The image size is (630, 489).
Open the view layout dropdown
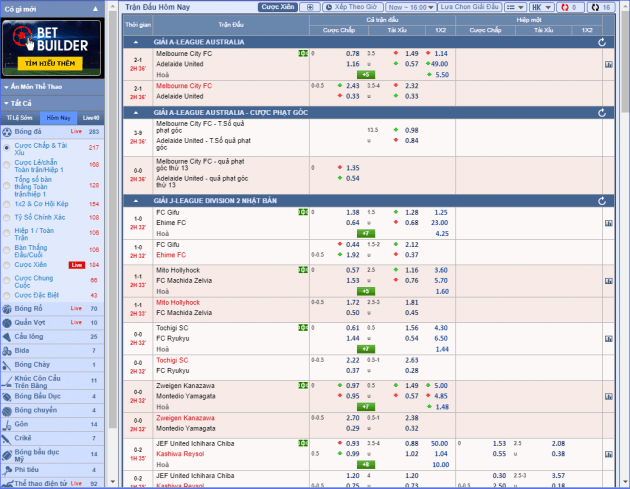[x=515, y=7]
